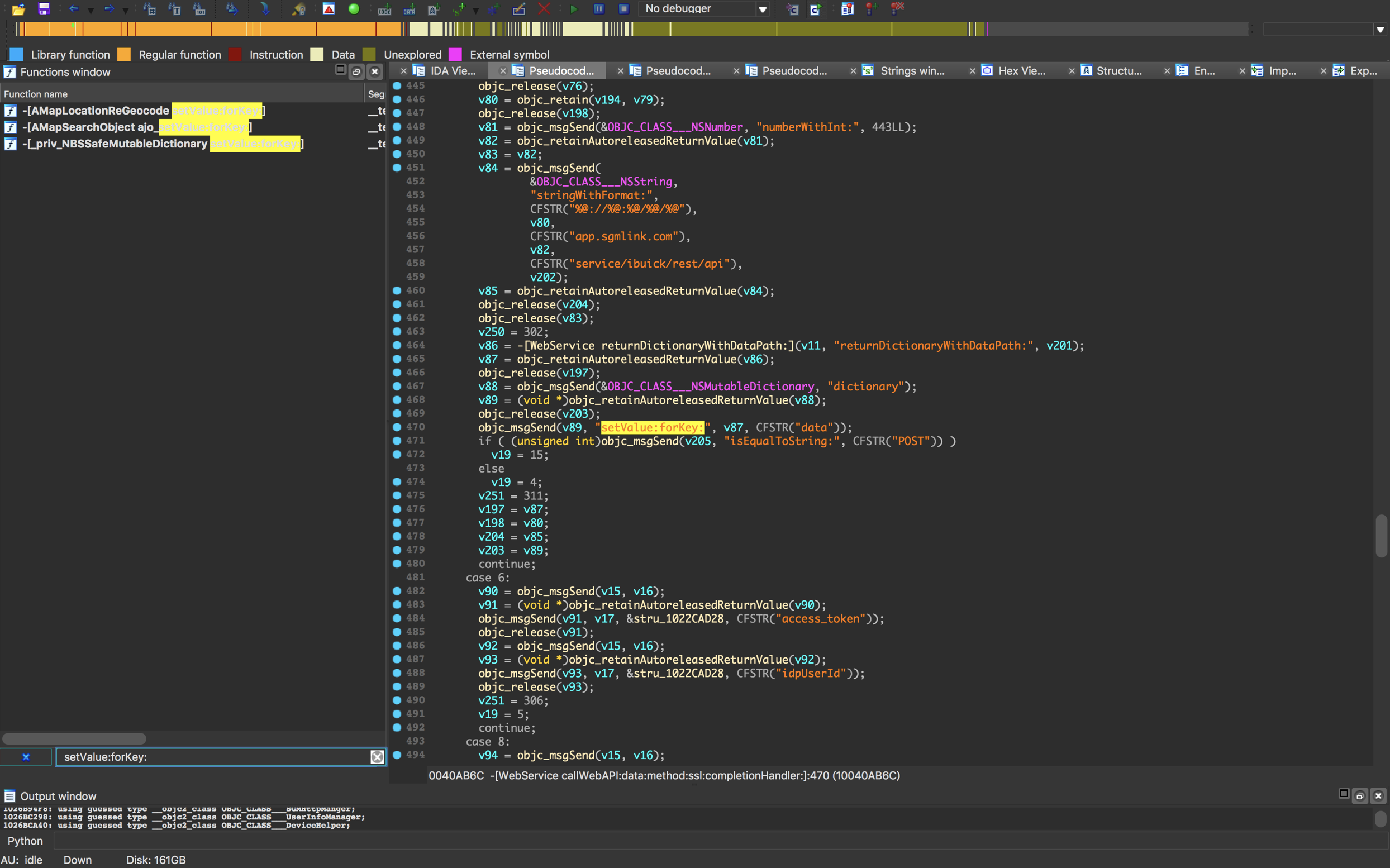Pause process with the pause icon

pyautogui.click(x=598, y=8)
